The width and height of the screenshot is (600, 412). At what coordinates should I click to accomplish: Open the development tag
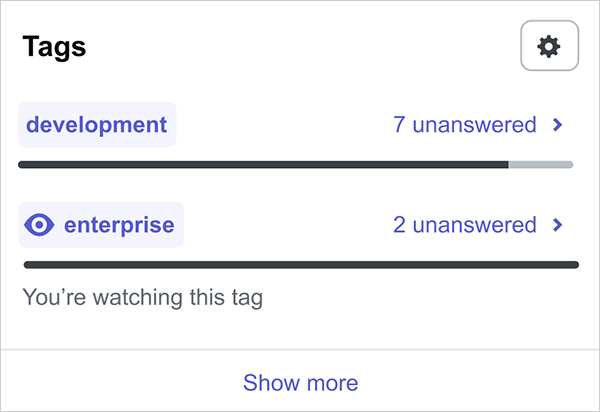point(96,125)
